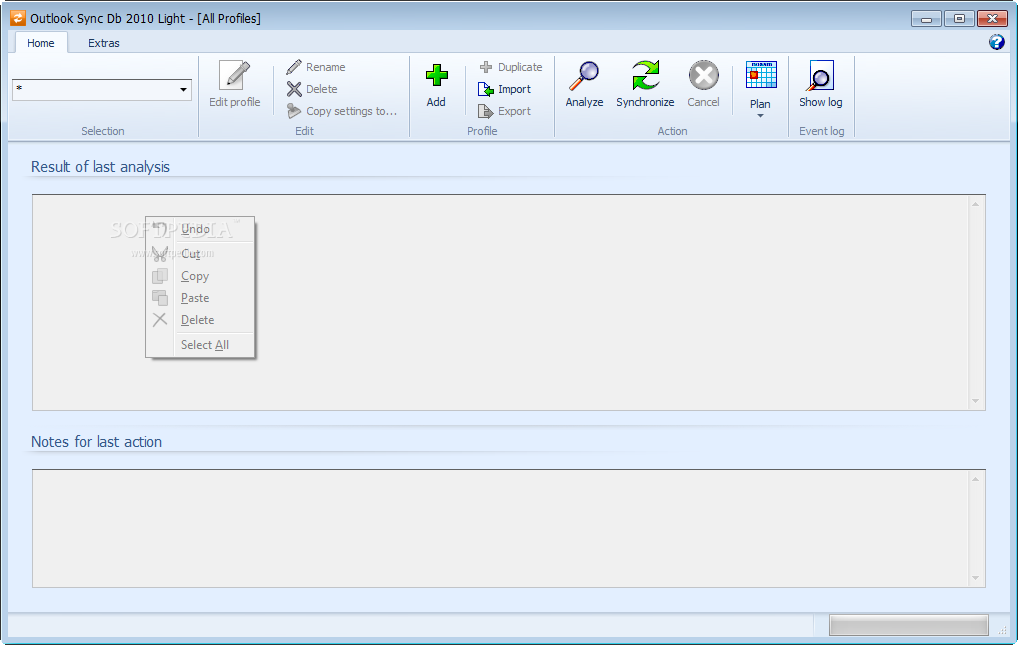The height and width of the screenshot is (645, 1018).
Task: Add a profile with the green plus icon
Action: 436,75
